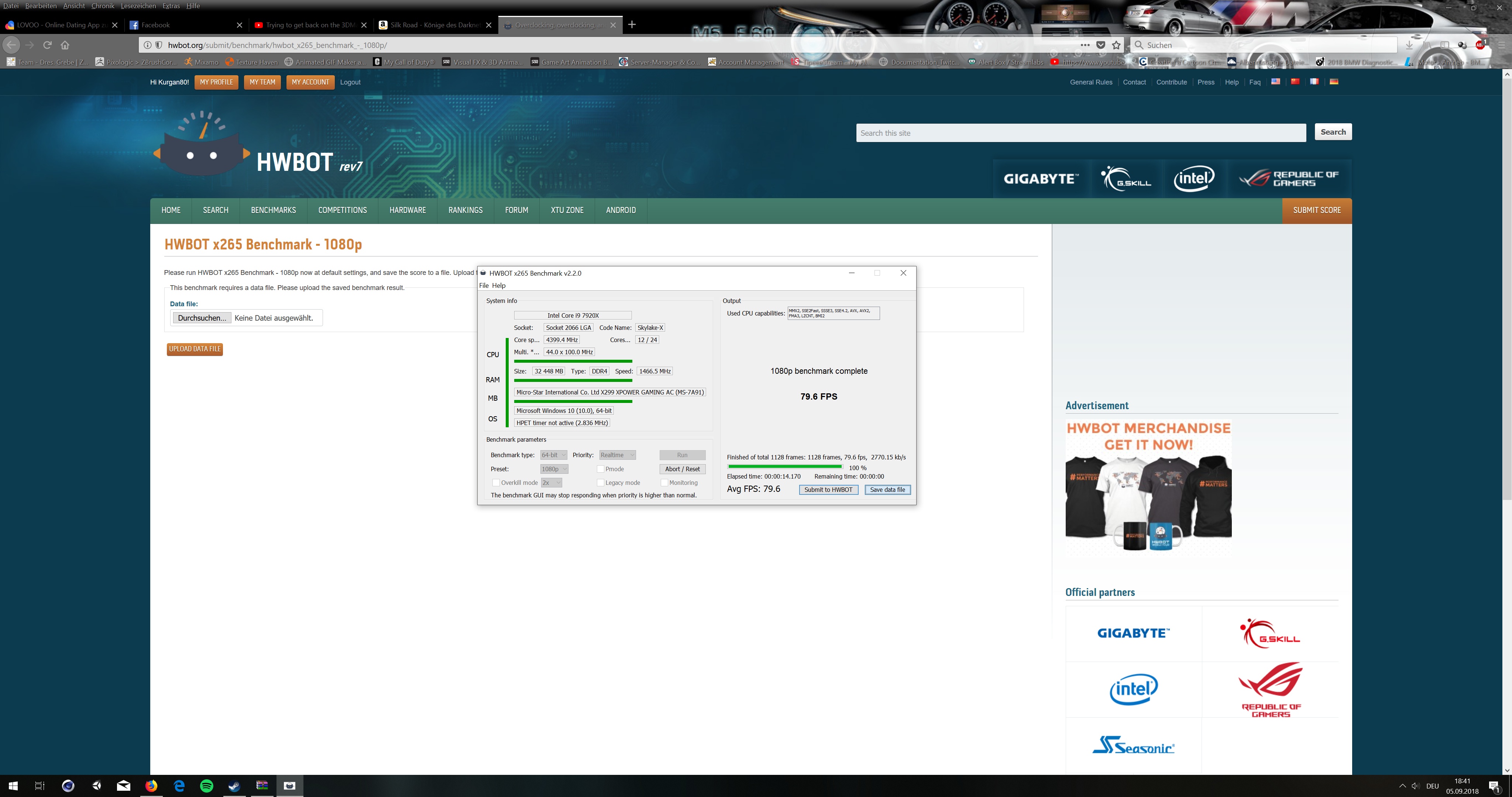Tick the Monitoring checkbox
Screen dimensions: 1512x797
[x=664, y=482]
